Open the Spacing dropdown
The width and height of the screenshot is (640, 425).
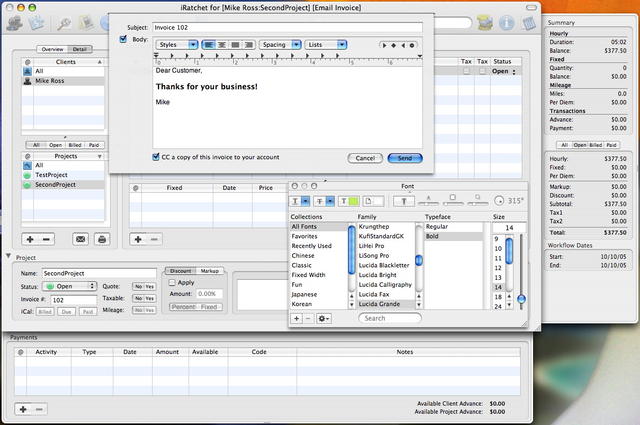[x=280, y=45]
